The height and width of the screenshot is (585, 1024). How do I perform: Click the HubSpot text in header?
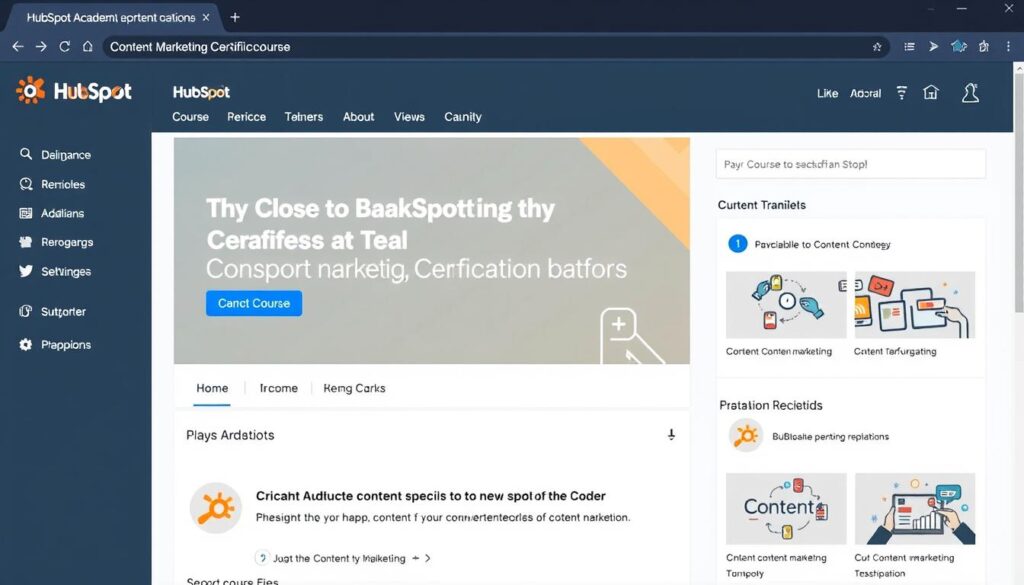201,92
